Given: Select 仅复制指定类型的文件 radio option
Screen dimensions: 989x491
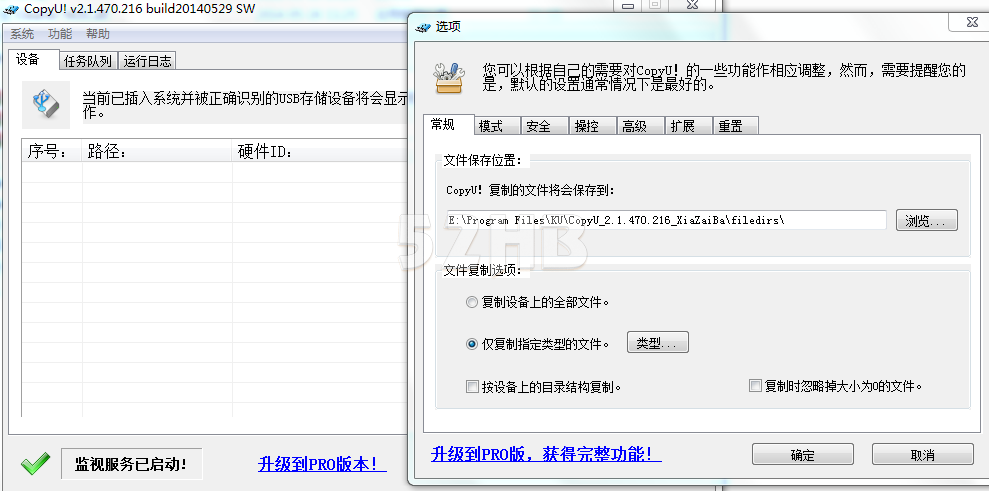Looking at the screenshot, I should [471, 344].
